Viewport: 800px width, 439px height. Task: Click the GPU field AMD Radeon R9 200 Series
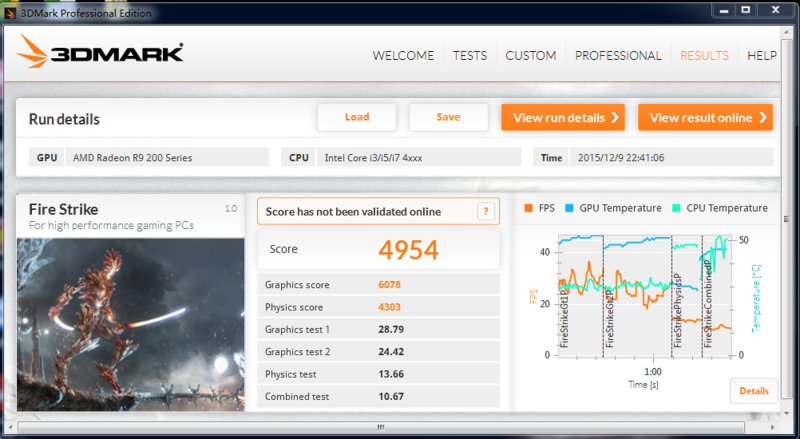[x=167, y=158]
